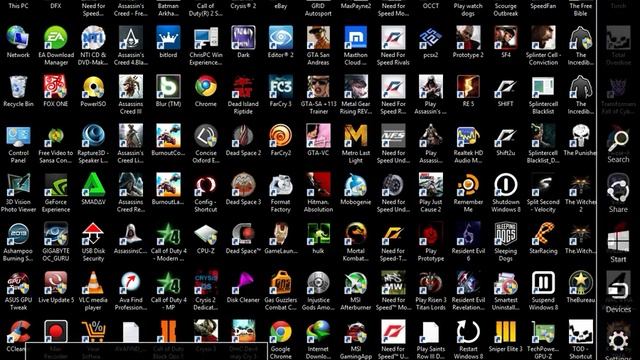Open Prototype 2 game shortcut
The height and width of the screenshot is (360, 640).
click(469, 38)
